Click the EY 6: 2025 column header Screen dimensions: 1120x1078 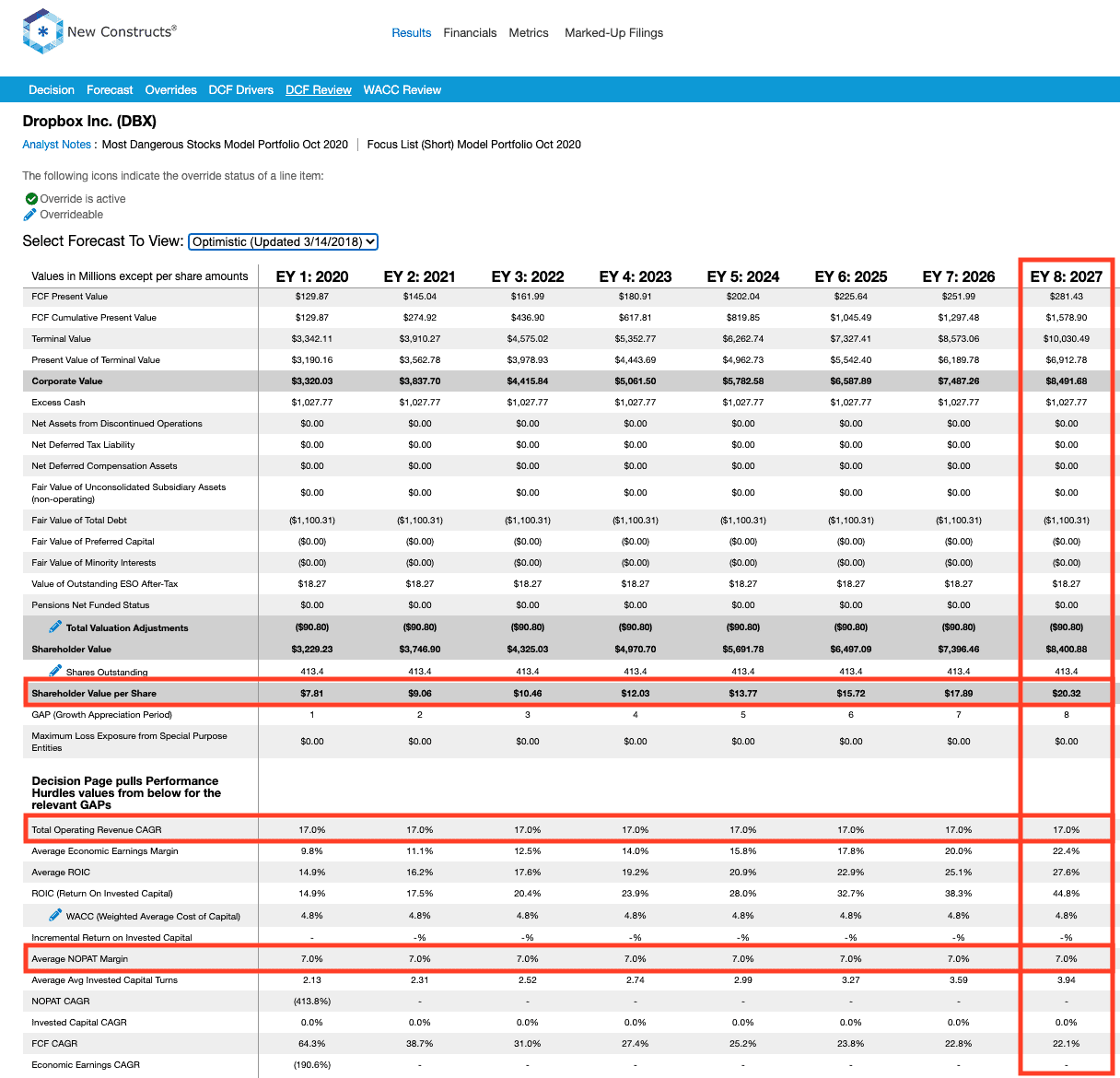pos(851,276)
